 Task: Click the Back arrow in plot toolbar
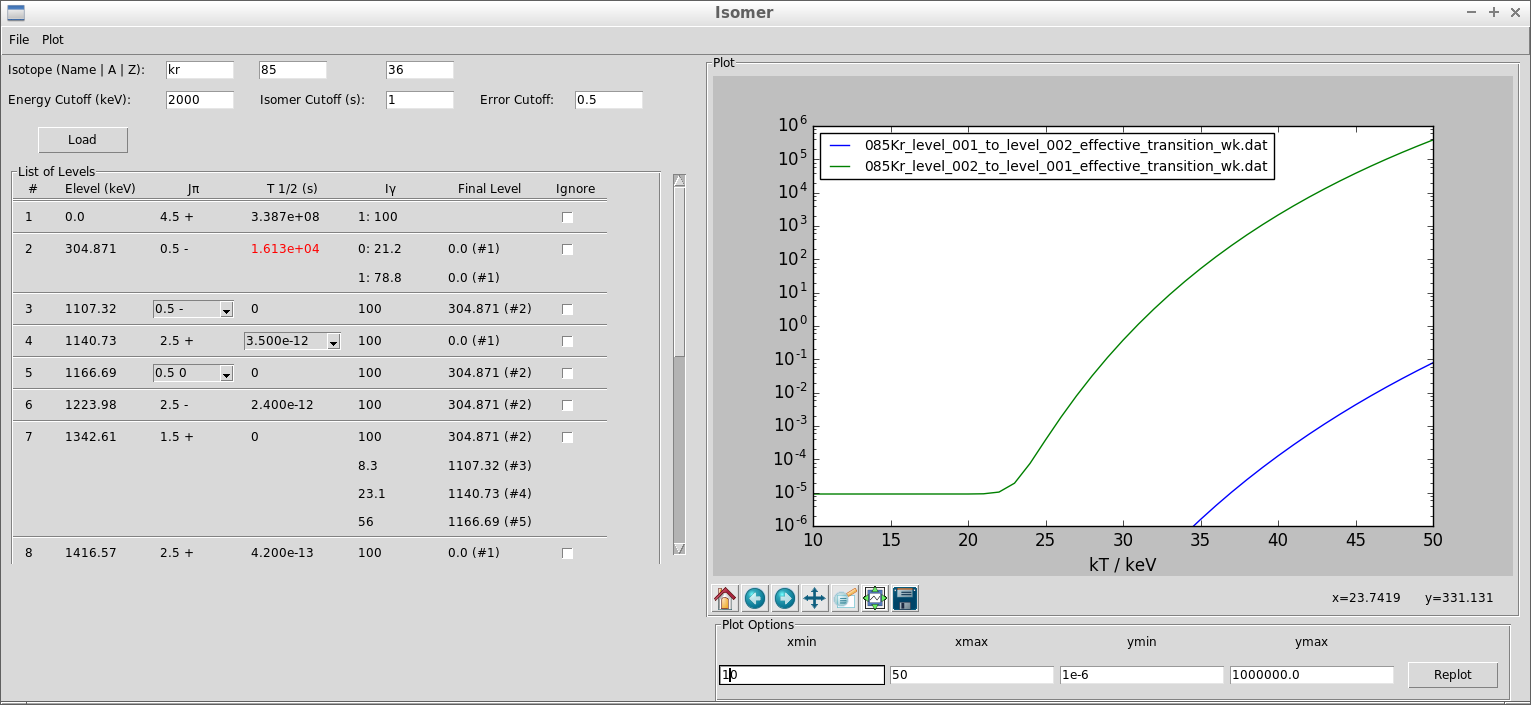[x=755, y=598]
